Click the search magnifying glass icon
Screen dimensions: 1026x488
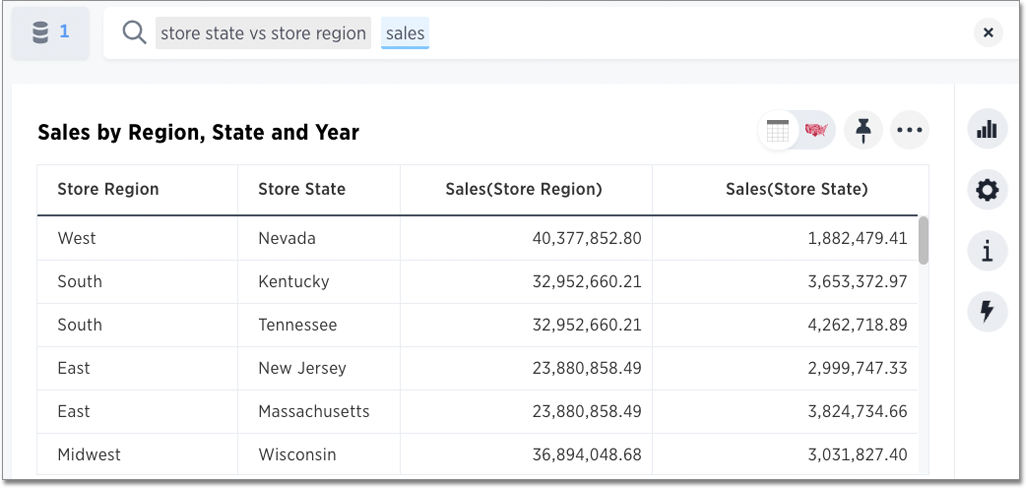[134, 33]
